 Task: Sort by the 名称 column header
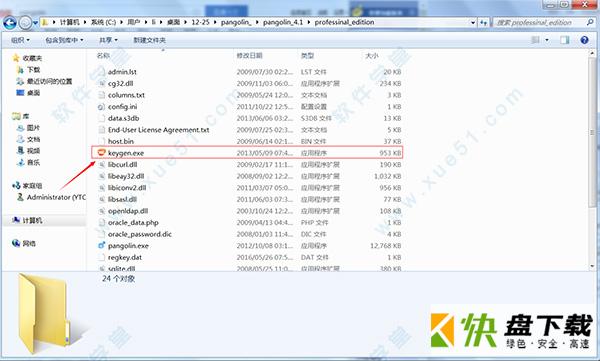[x=103, y=56]
